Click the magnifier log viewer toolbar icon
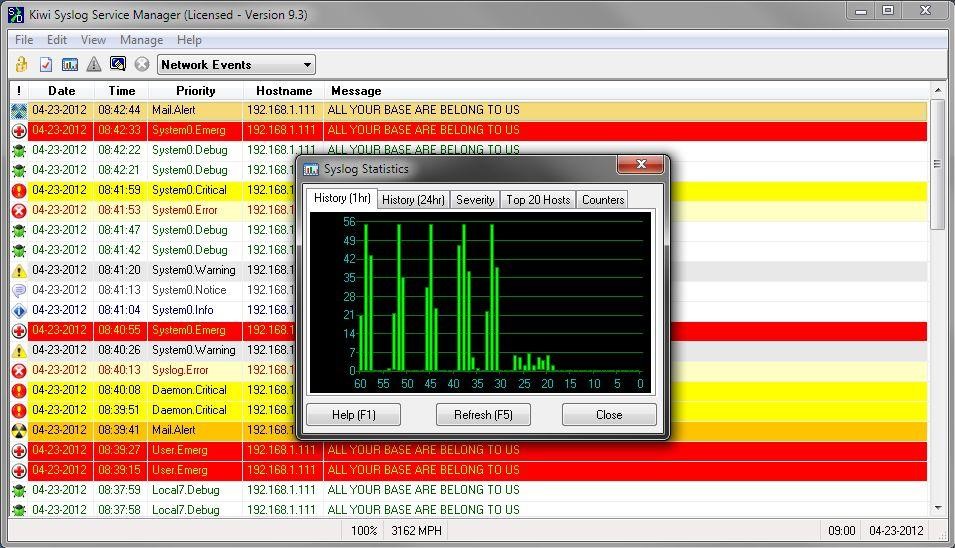The image size is (955, 548). pos(118,65)
